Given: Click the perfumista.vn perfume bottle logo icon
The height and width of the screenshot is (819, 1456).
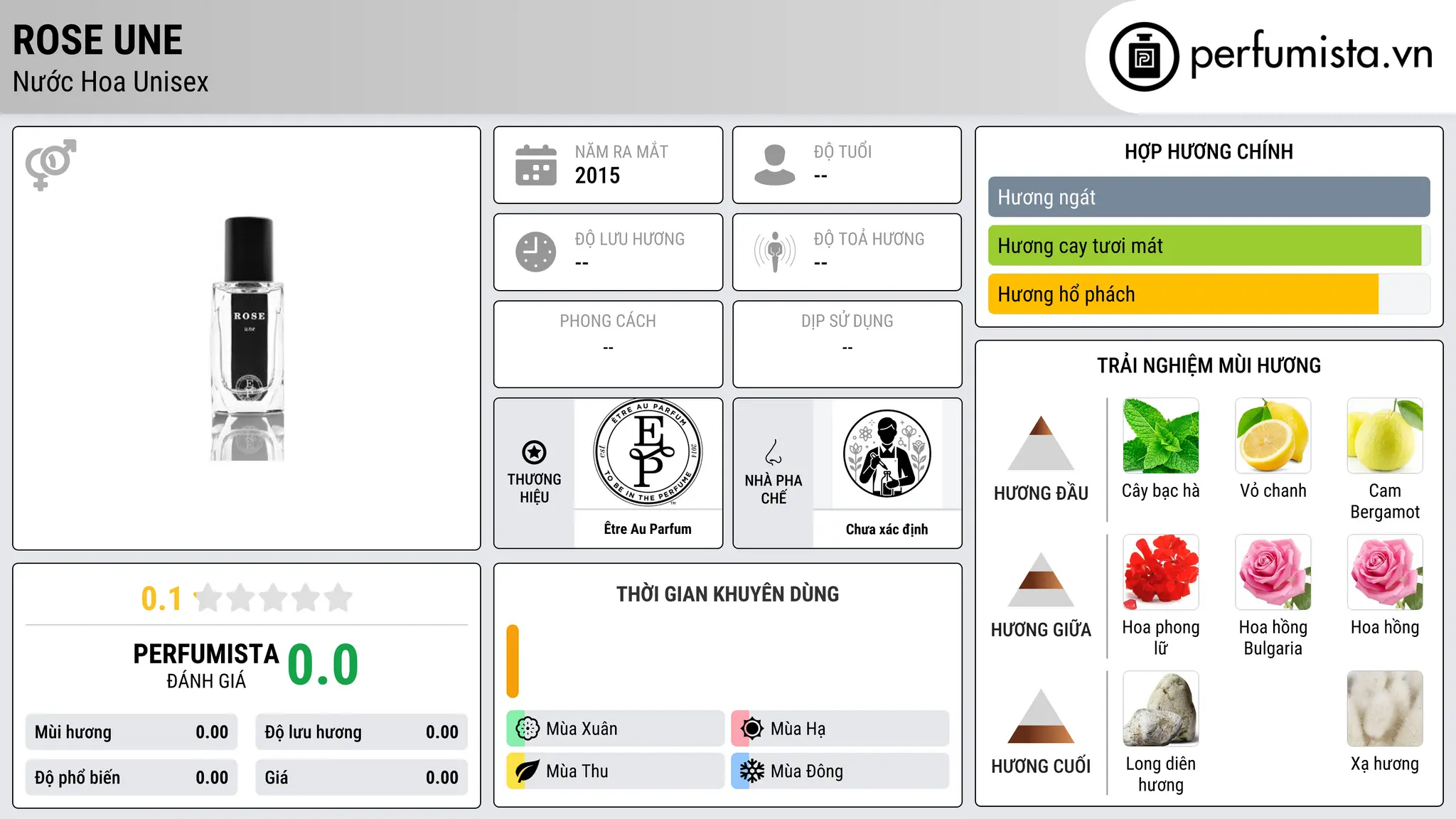Looking at the screenshot, I should coord(1144,57).
